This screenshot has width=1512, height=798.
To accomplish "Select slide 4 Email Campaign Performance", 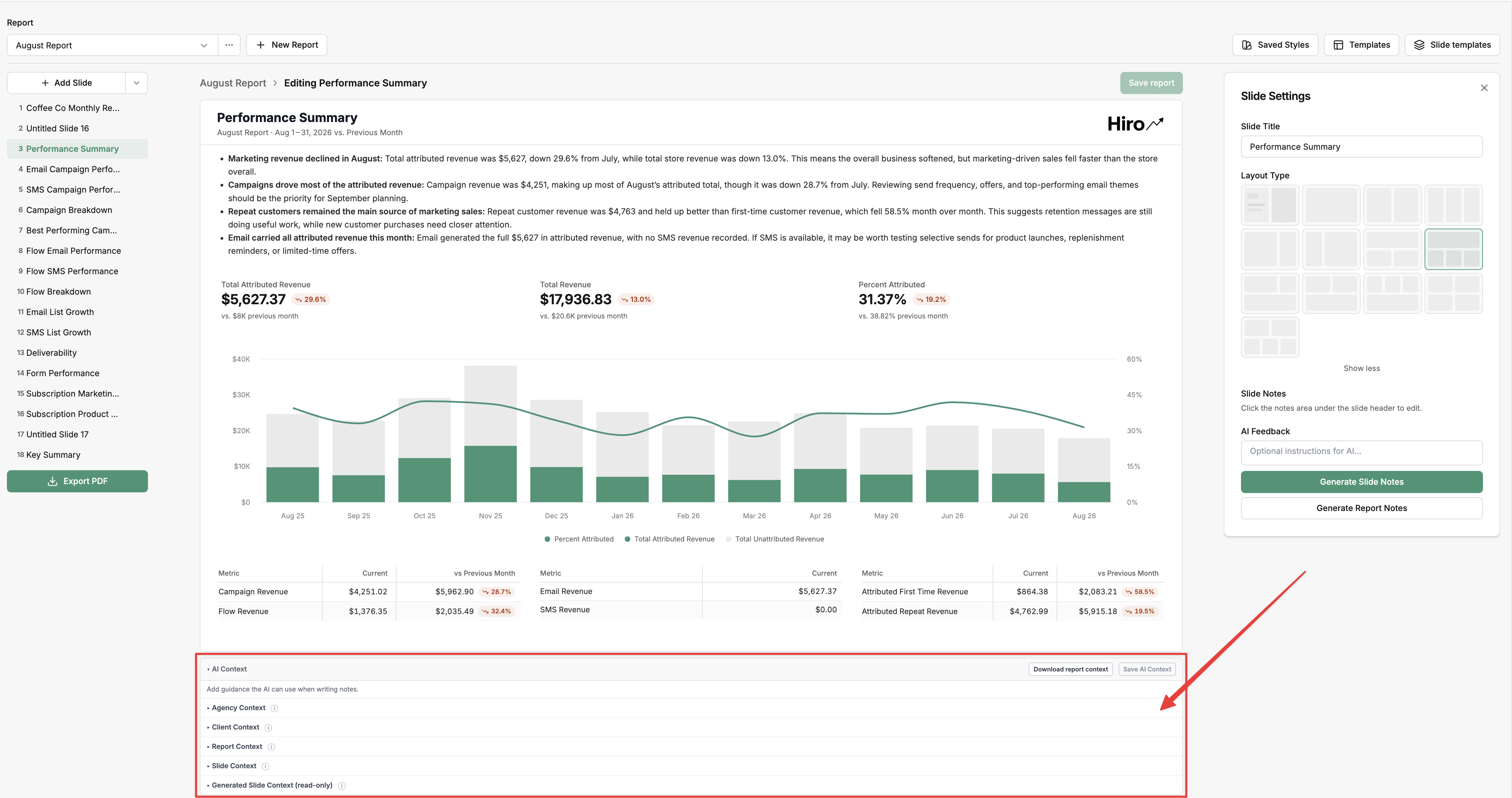I will tap(77, 169).
